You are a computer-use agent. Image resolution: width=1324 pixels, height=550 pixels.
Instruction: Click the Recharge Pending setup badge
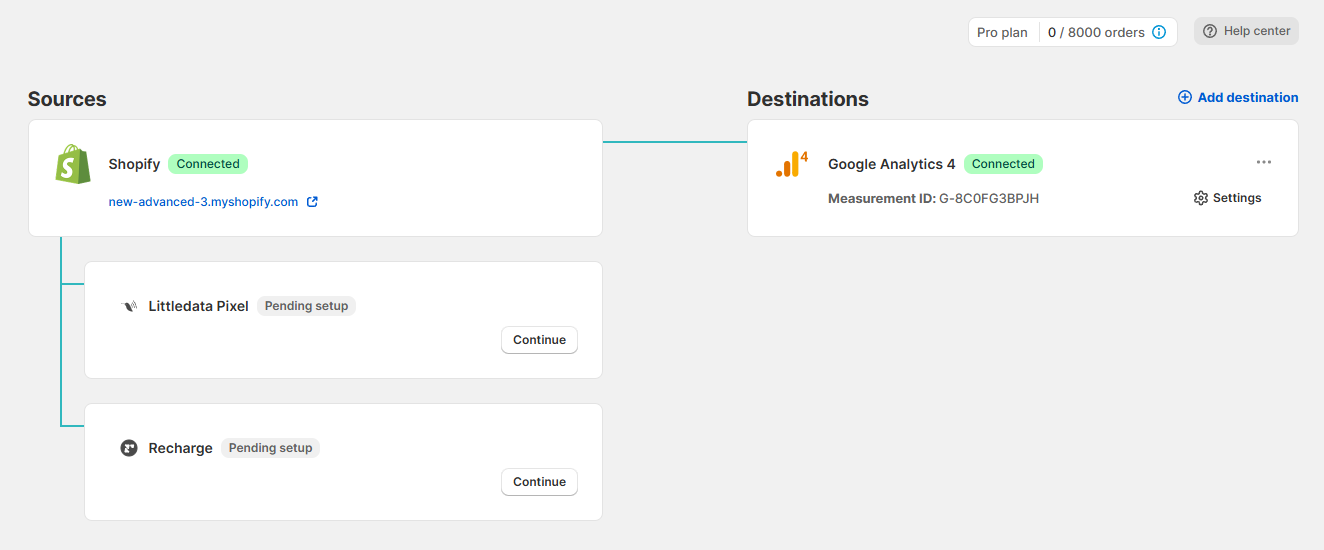(270, 448)
